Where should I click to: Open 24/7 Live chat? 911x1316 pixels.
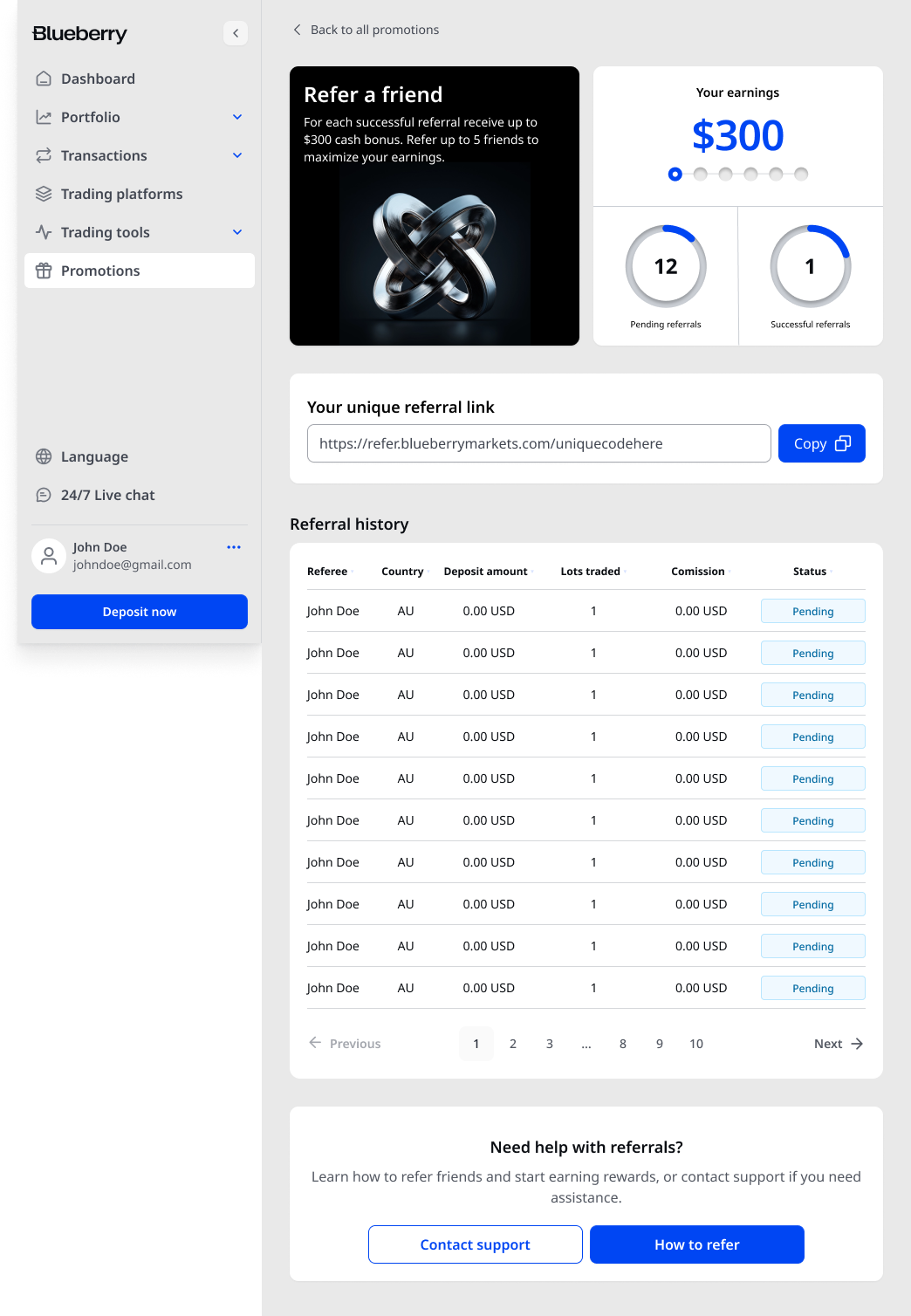(140, 495)
